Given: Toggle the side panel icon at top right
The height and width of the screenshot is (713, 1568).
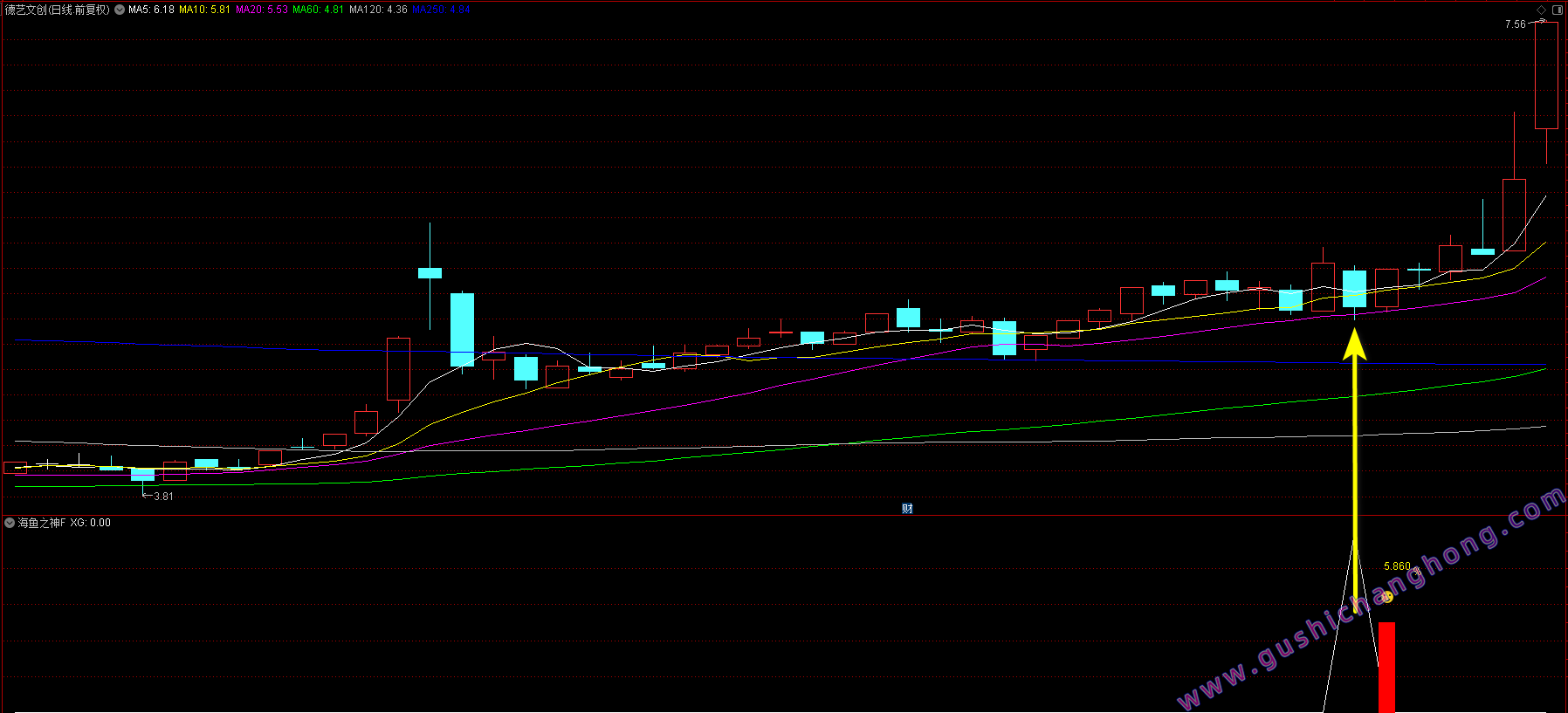Looking at the screenshot, I should tap(1558, 10).
